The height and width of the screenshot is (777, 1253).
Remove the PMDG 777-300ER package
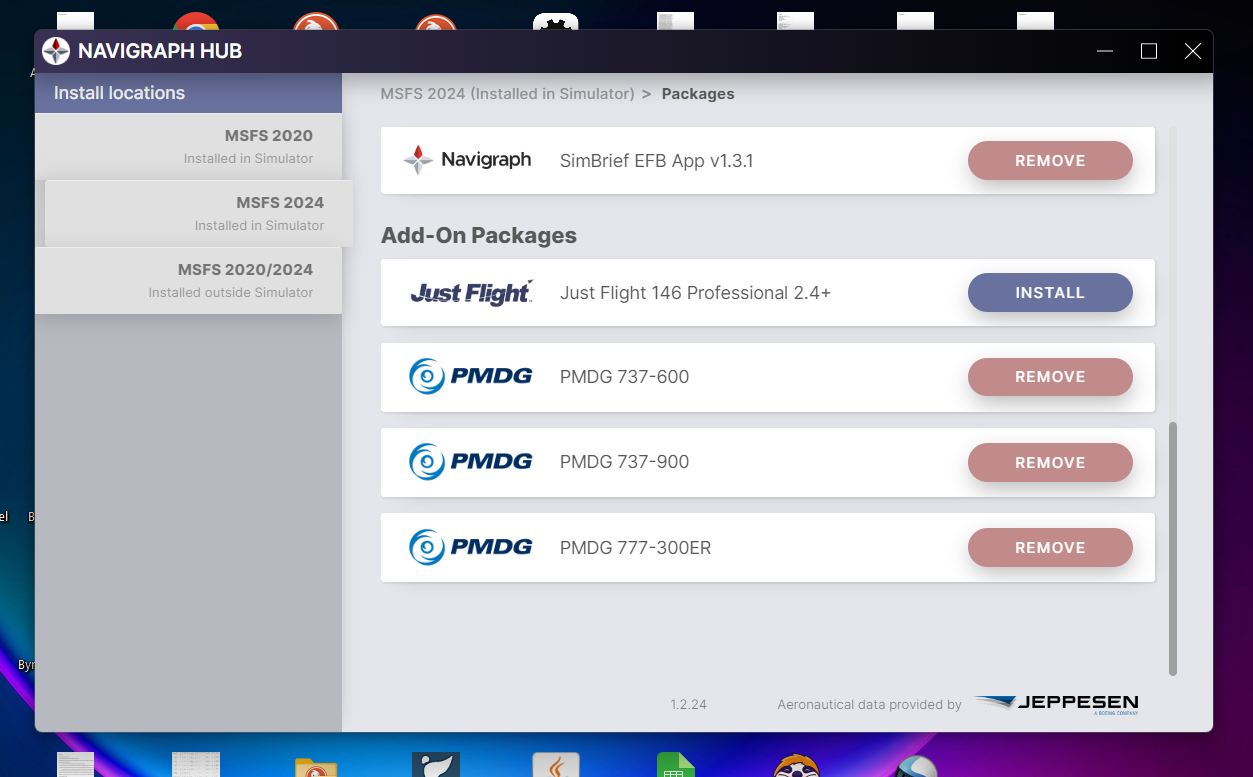pyautogui.click(x=1050, y=548)
